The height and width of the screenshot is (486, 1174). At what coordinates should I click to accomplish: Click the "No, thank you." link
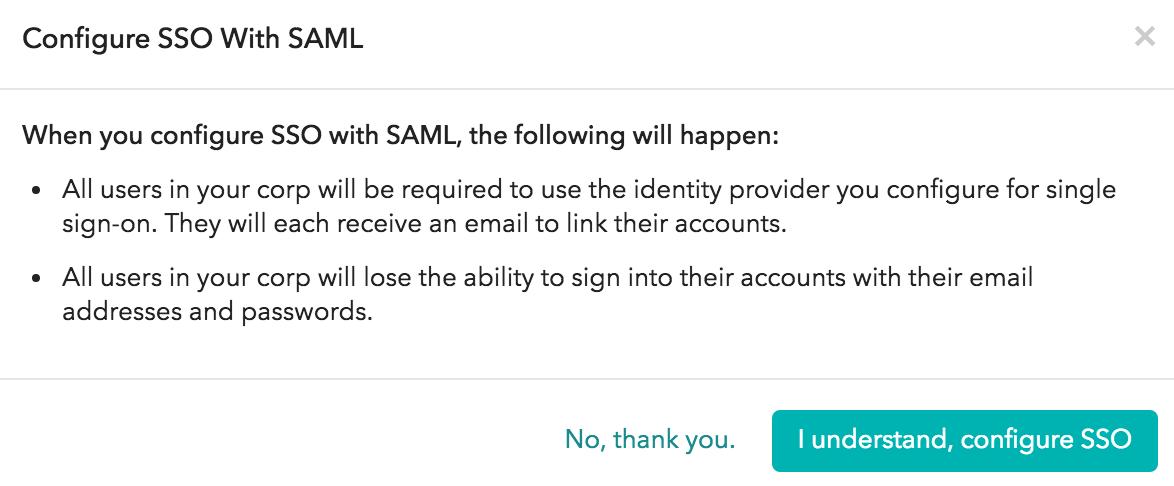650,439
